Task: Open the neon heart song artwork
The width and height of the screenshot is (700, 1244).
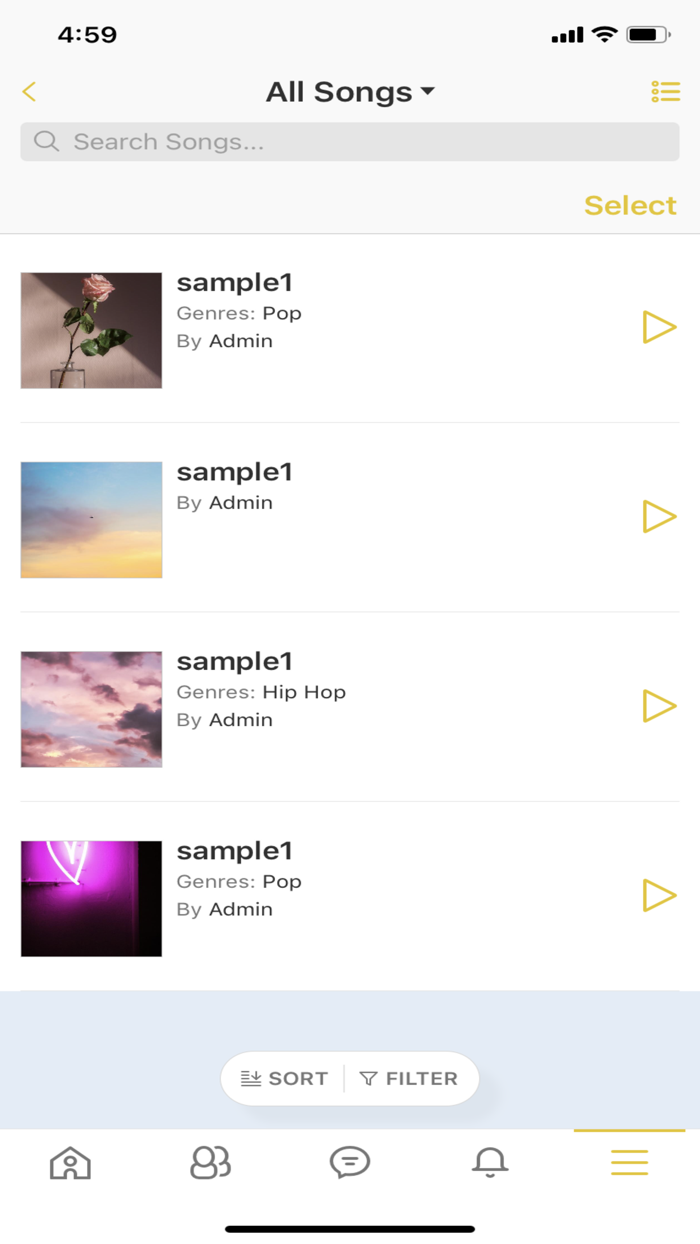Action: click(90, 898)
